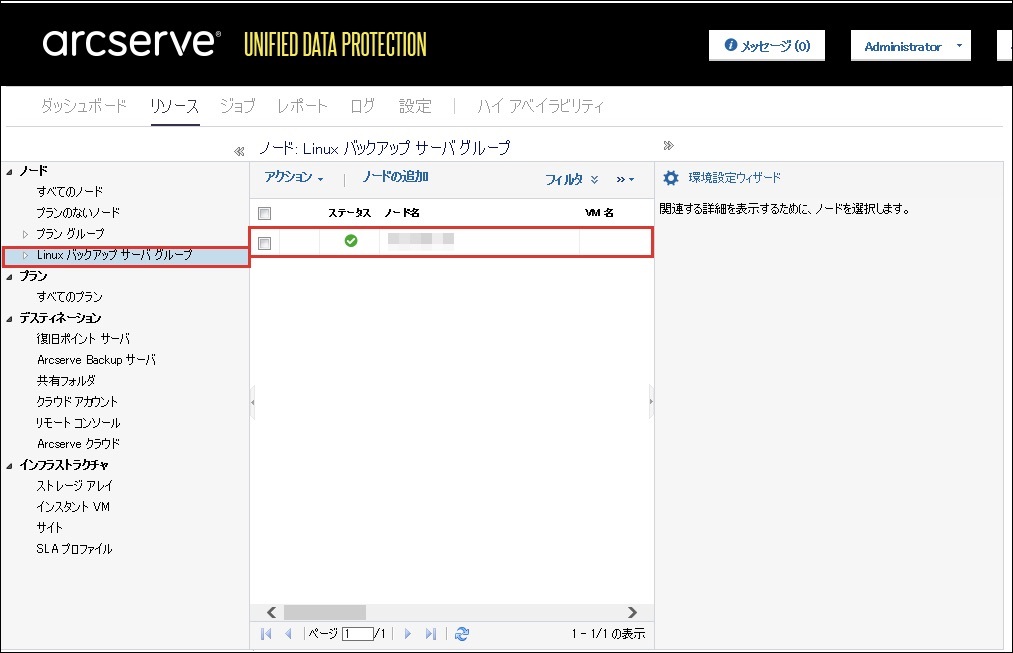This screenshot has height=653, width=1013.
Task: Click the environment settings wizard gear icon
Action: tap(671, 178)
